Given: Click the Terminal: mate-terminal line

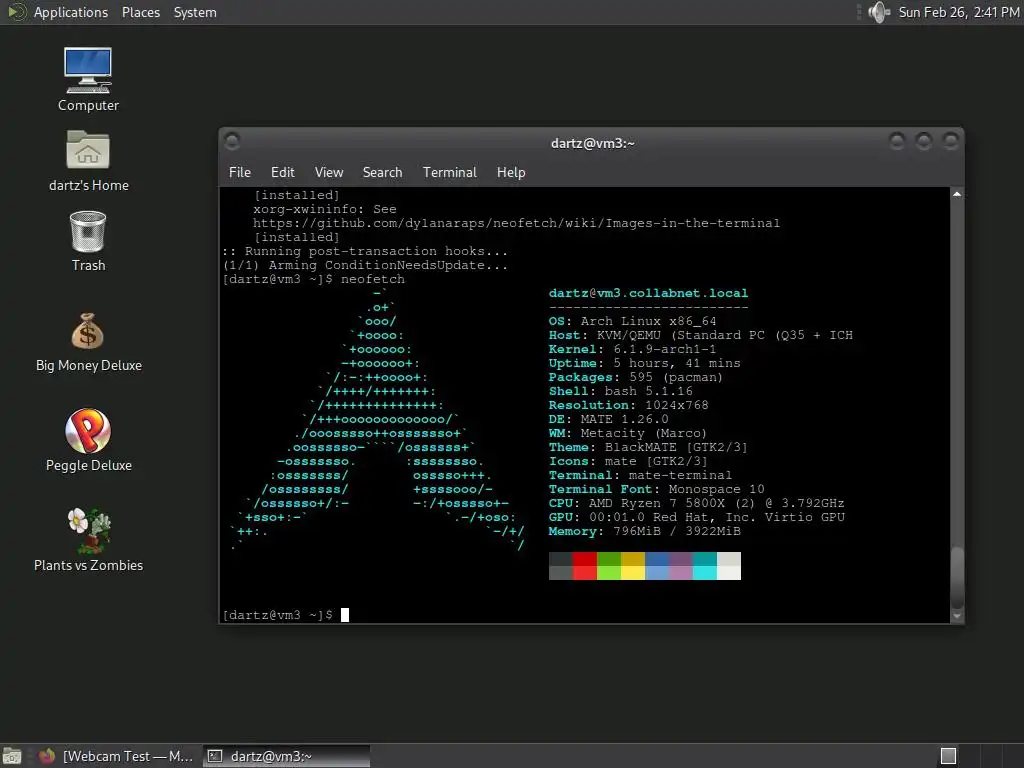Looking at the screenshot, I should 640,475.
